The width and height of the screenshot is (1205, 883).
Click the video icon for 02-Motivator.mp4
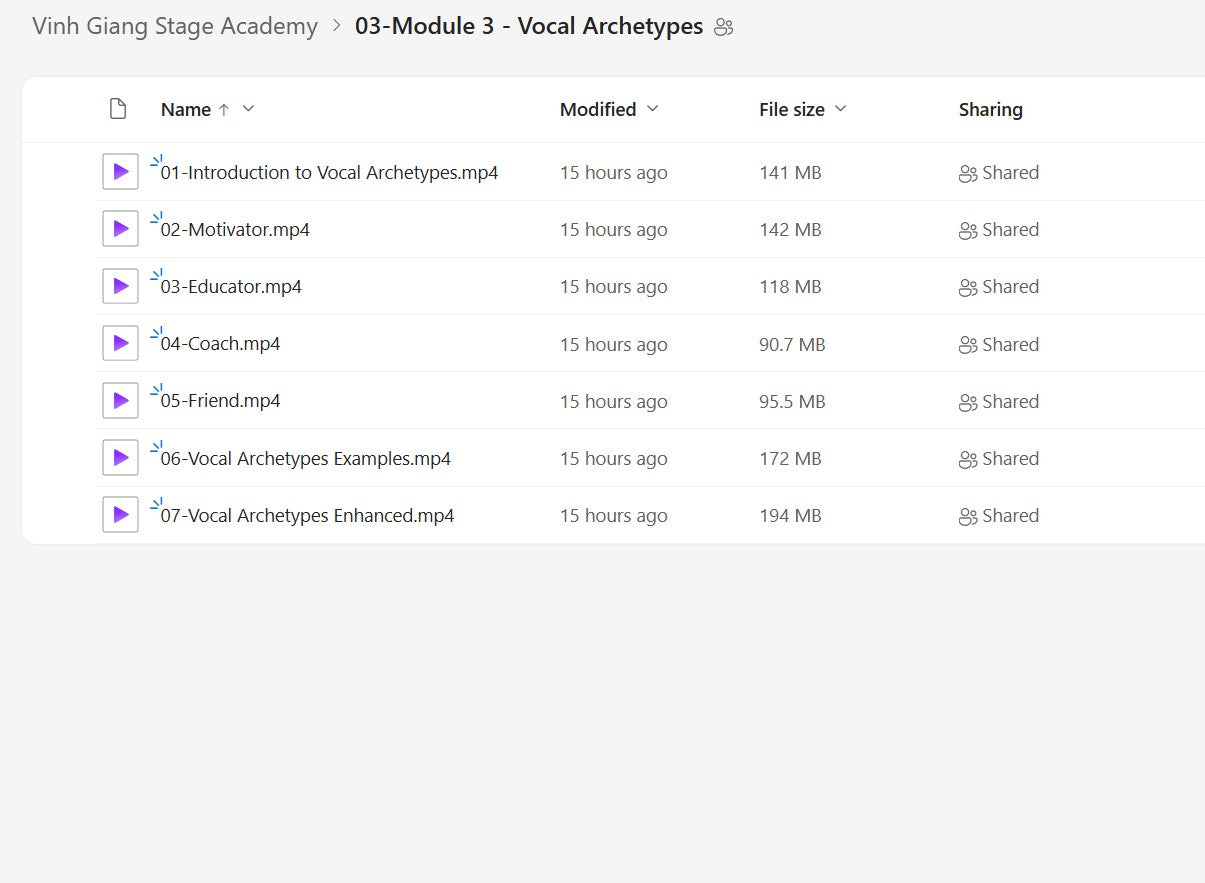(120, 229)
